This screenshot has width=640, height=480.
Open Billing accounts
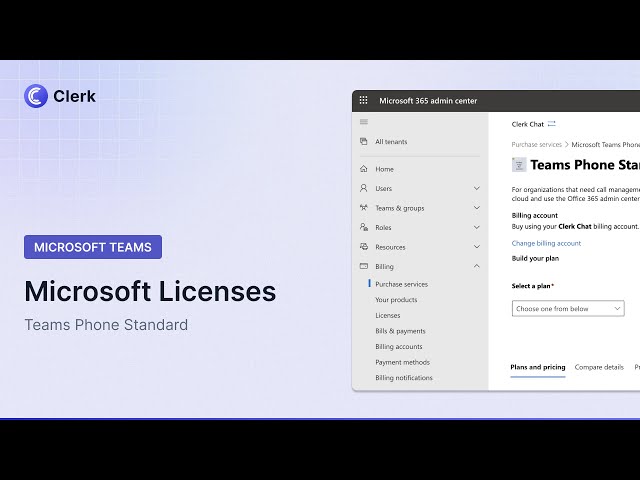pos(399,347)
